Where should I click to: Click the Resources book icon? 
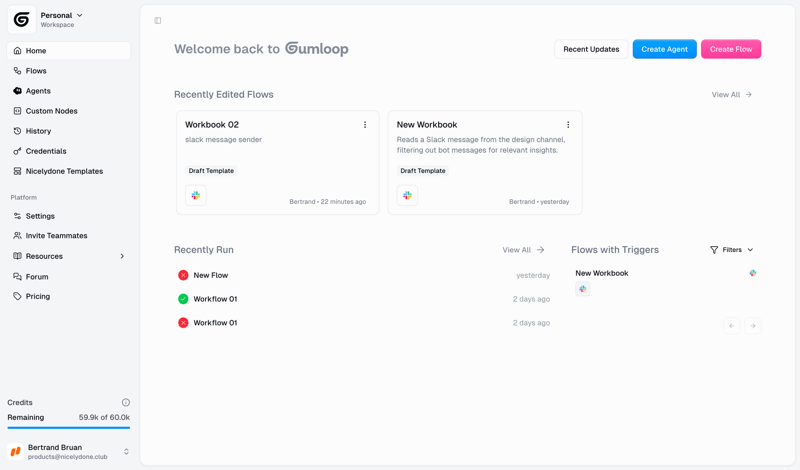(x=17, y=256)
